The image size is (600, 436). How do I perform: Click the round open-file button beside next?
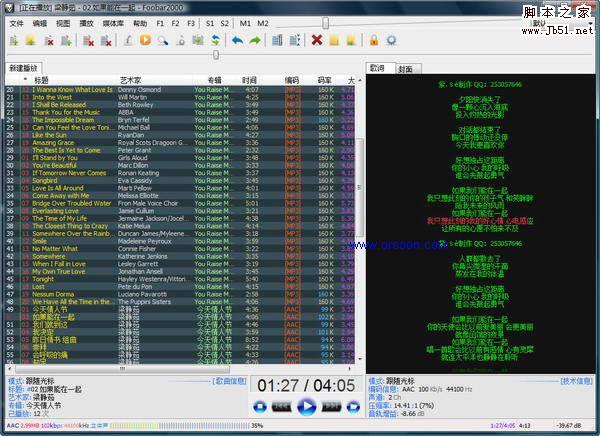pyautogui.click(x=354, y=406)
